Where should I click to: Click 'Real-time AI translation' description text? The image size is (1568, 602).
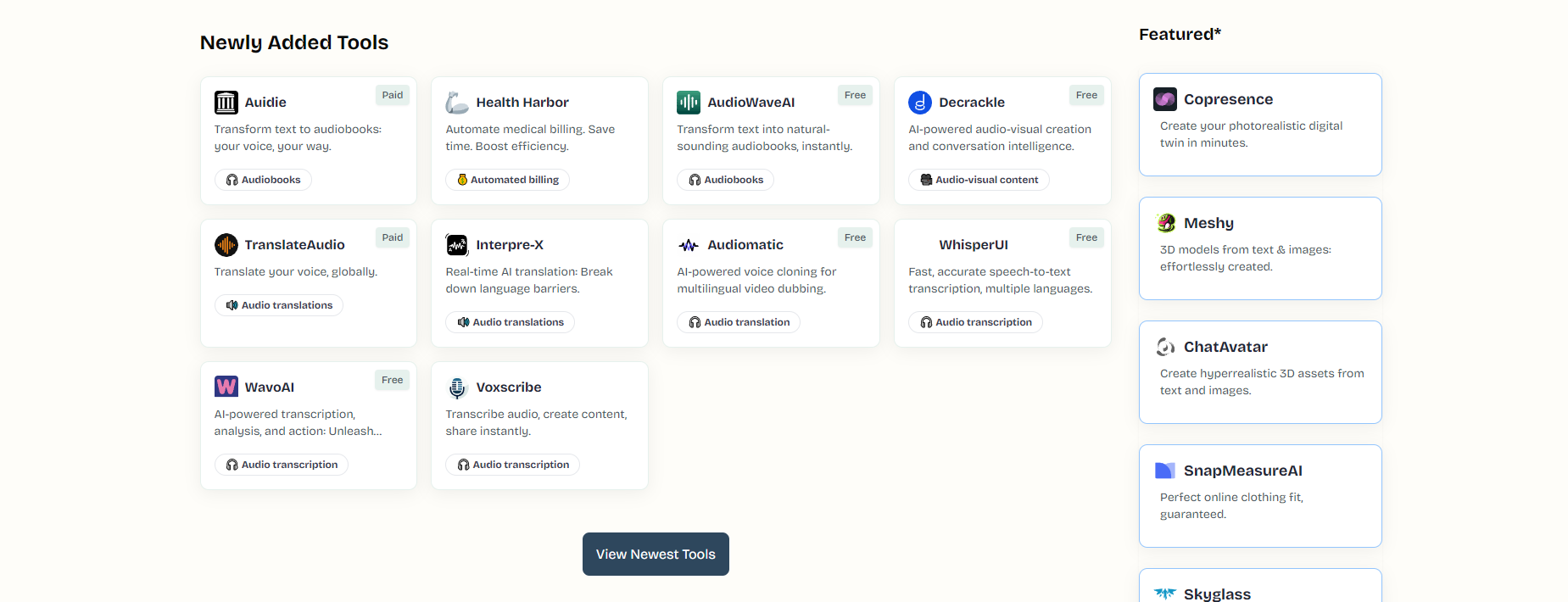pyautogui.click(x=529, y=280)
